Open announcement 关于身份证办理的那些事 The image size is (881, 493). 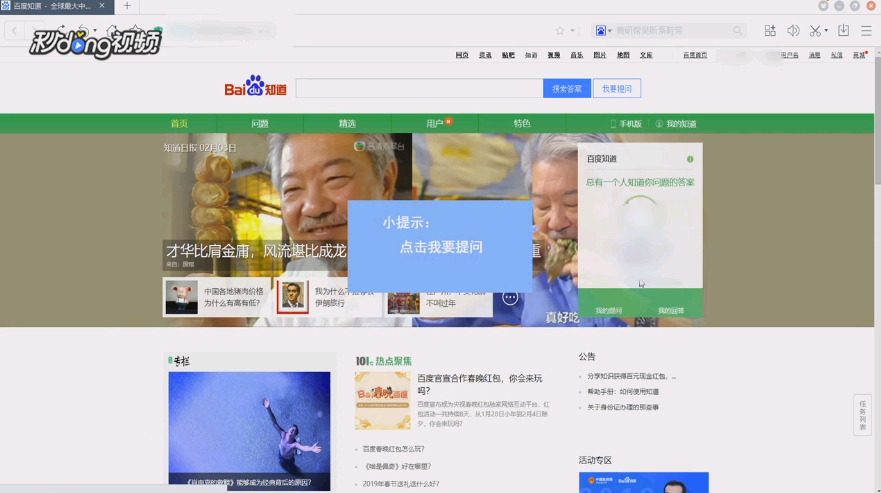click(x=623, y=407)
